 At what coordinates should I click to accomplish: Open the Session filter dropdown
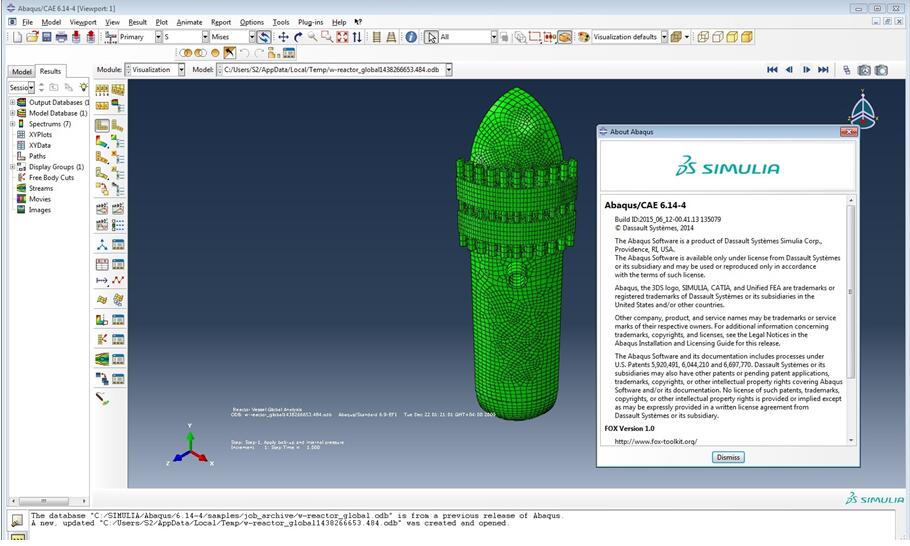pyautogui.click(x=31, y=88)
